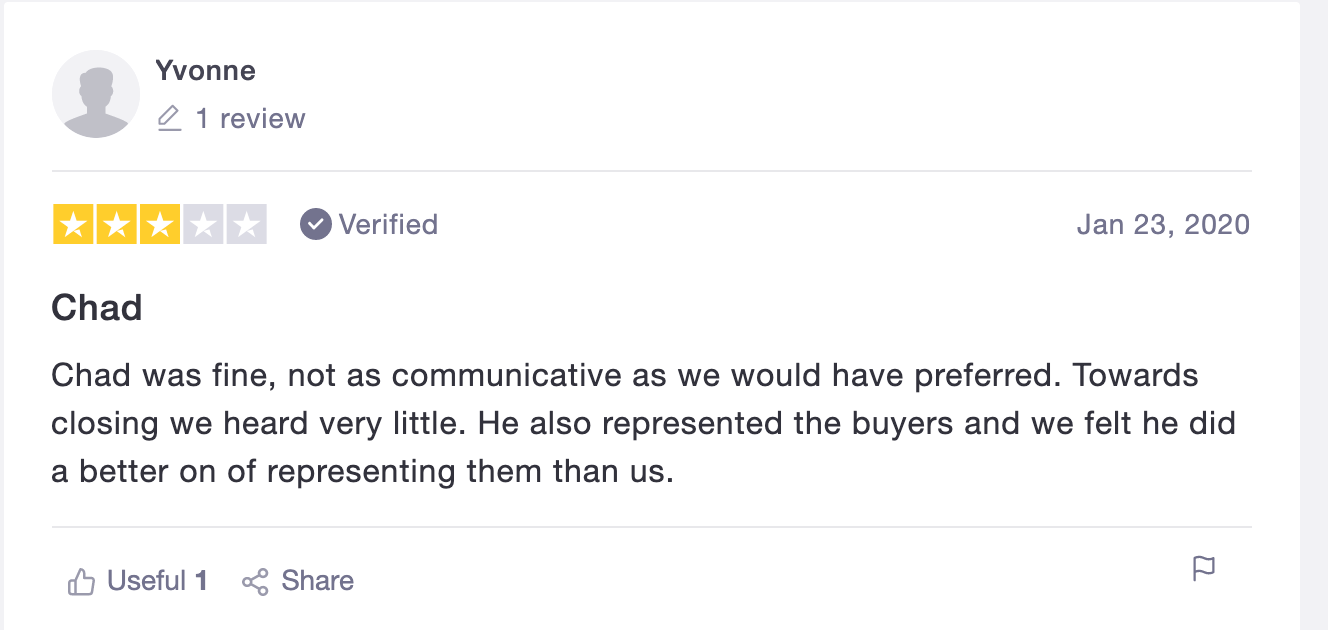Click the fourth gray rating star
The image size is (1328, 630).
pyautogui.click(x=203, y=224)
